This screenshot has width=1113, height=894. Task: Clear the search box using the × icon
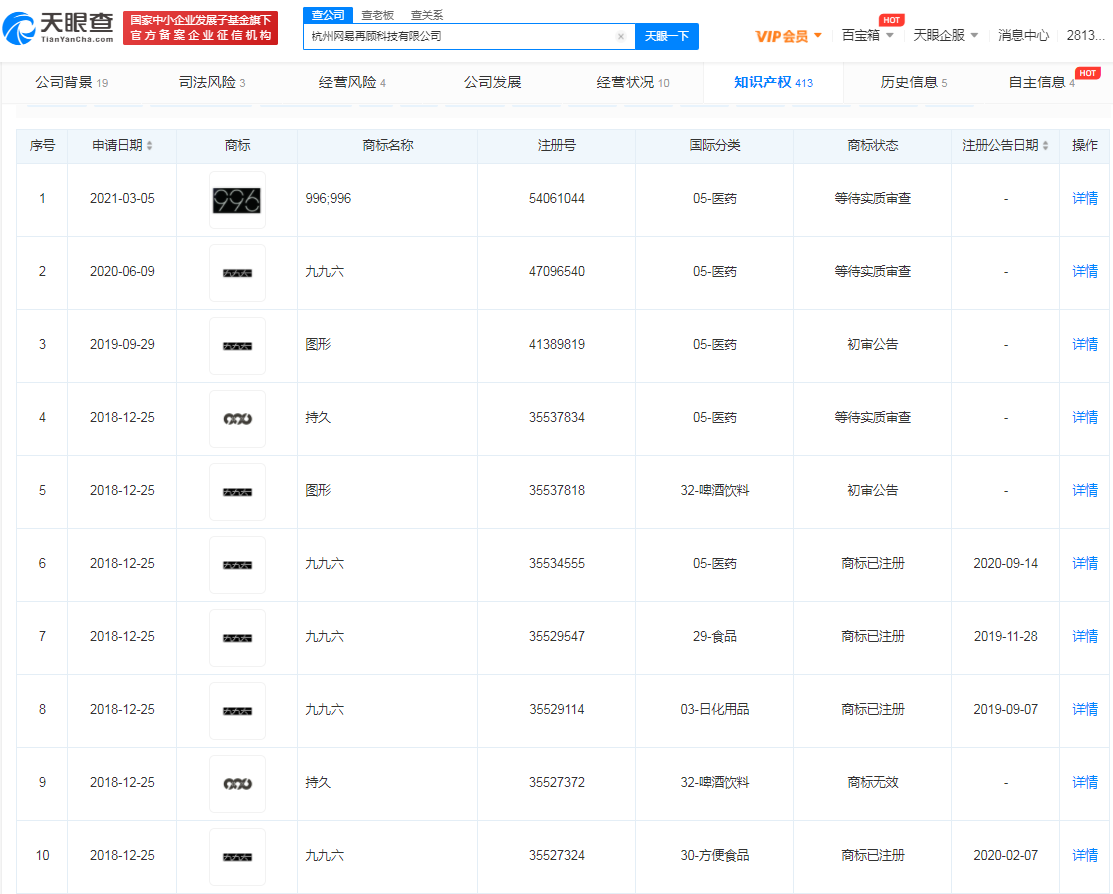tap(621, 35)
